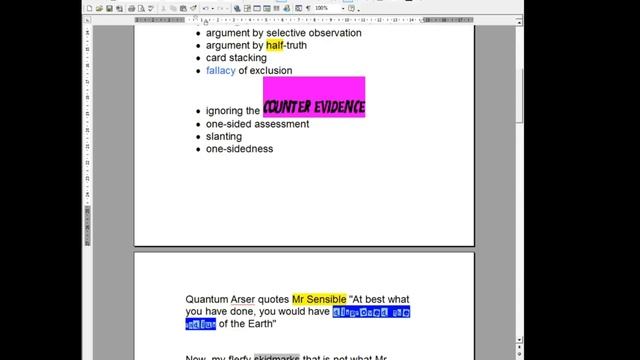
Task: Click the tab stop selector at the ruler corner
Action: click(87, 20)
